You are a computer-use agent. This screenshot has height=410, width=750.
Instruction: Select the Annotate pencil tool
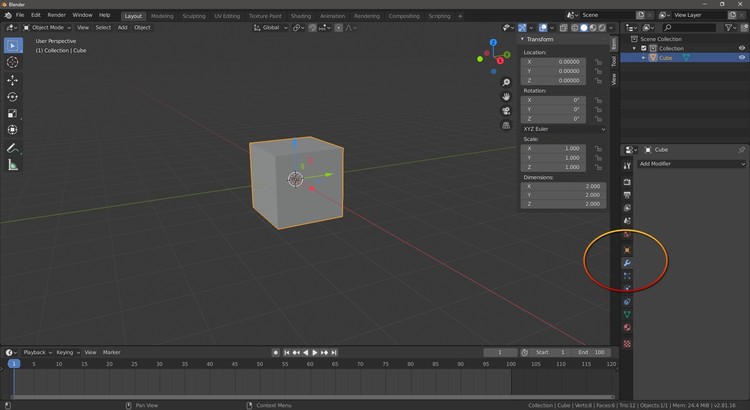point(13,148)
